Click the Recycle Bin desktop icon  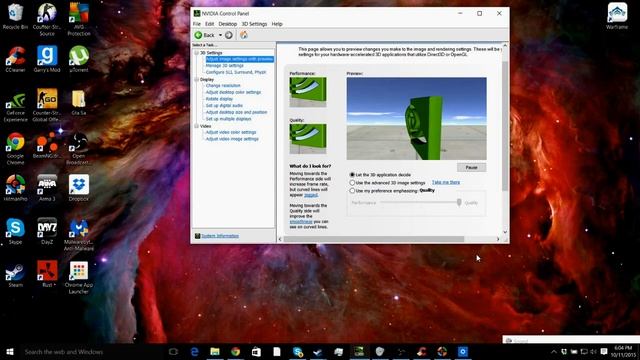15,12
